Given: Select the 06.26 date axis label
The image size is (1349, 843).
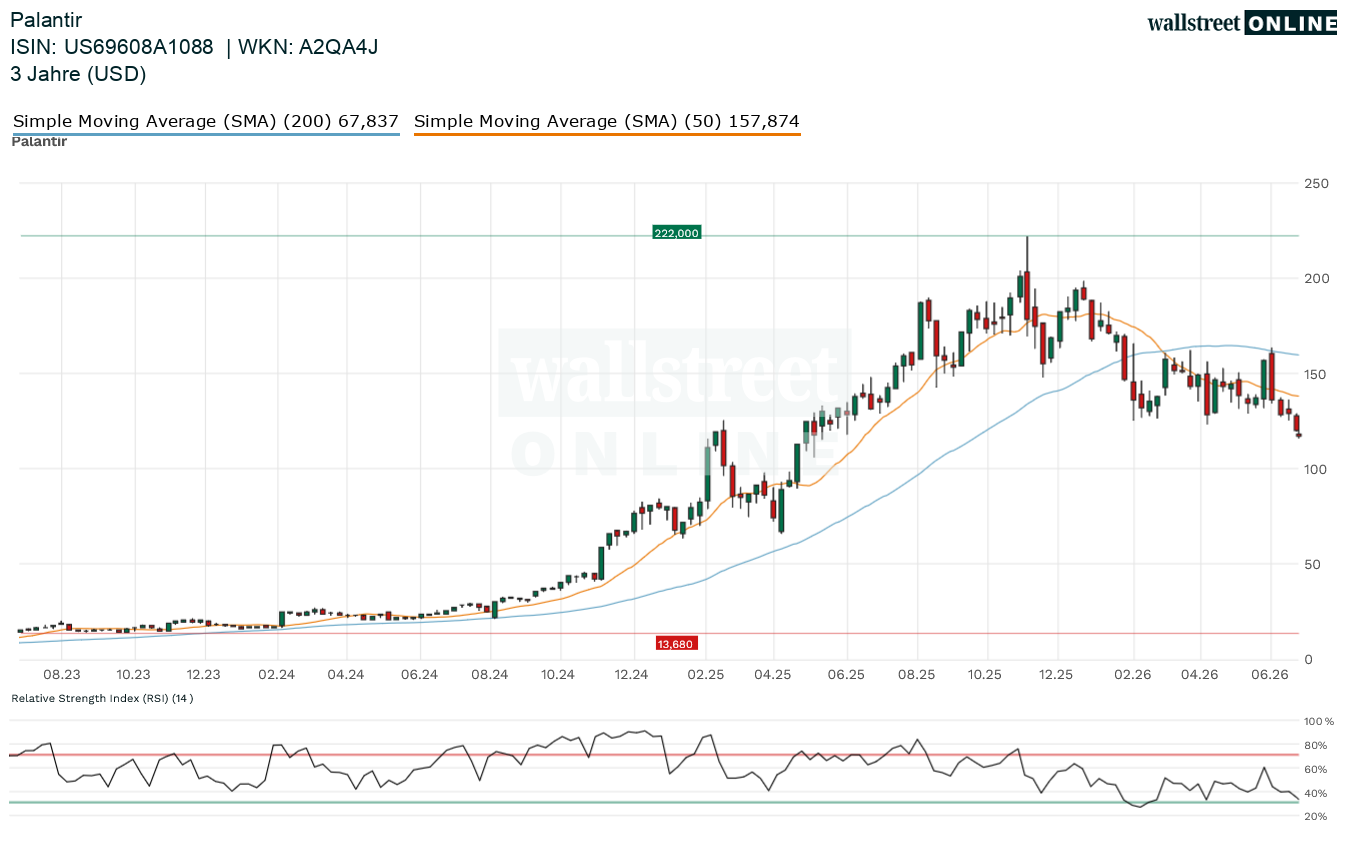Looking at the screenshot, I should point(1271,675).
